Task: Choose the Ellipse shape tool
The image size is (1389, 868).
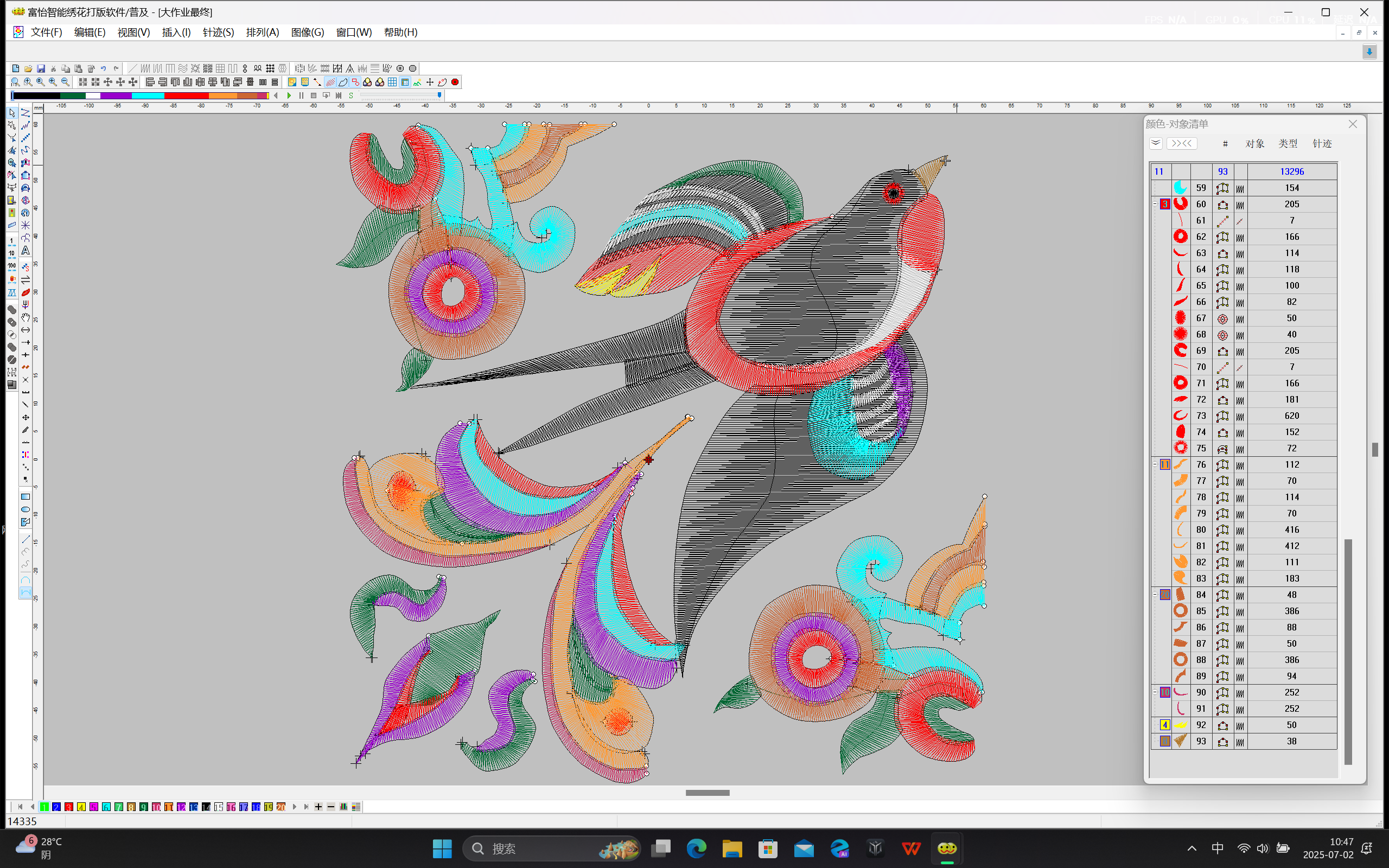Action: pos(26,509)
